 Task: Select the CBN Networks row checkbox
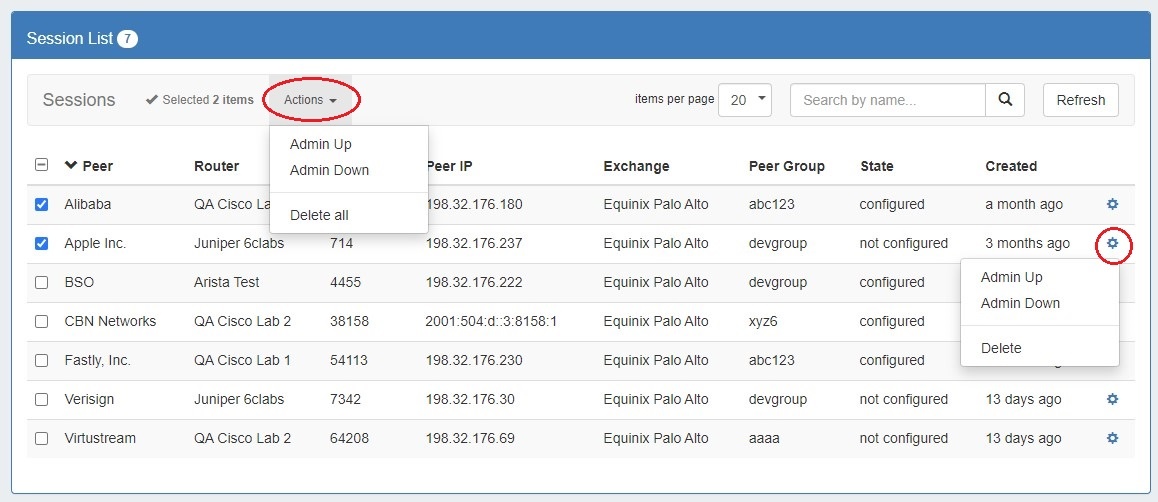pyautogui.click(x=41, y=321)
